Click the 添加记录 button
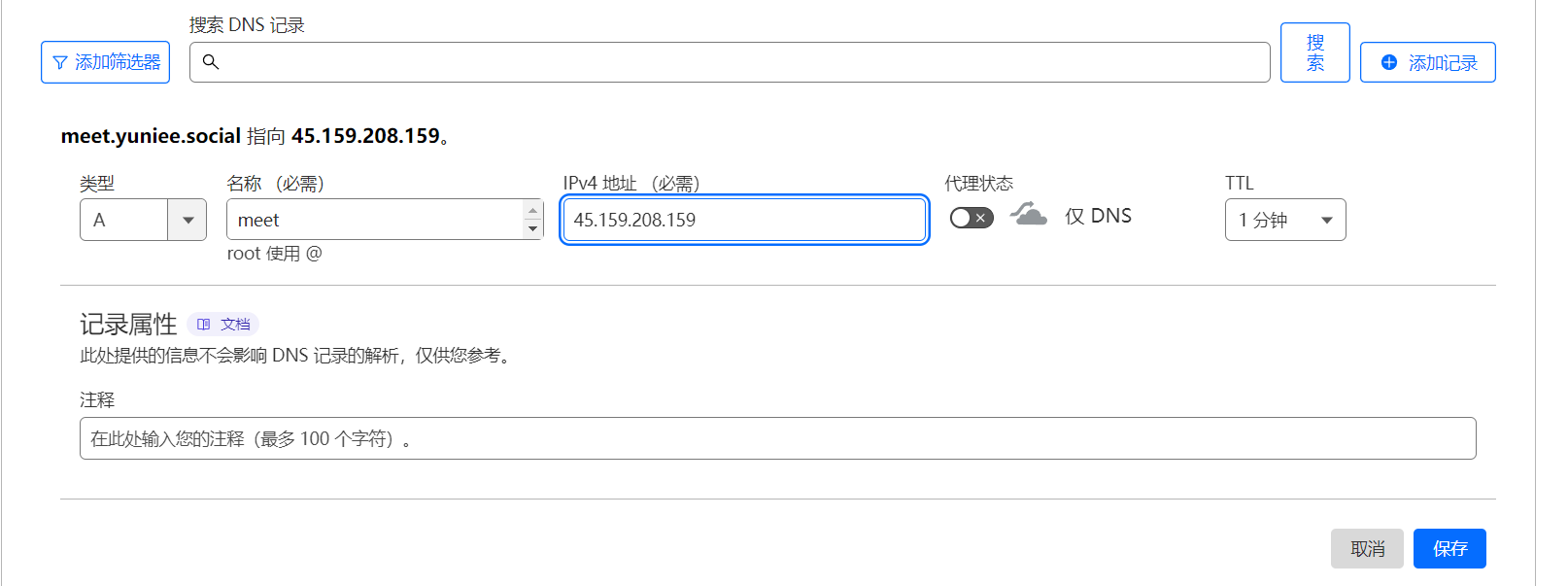Viewport: 1568px width, 586px height. click(x=1427, y=62)
